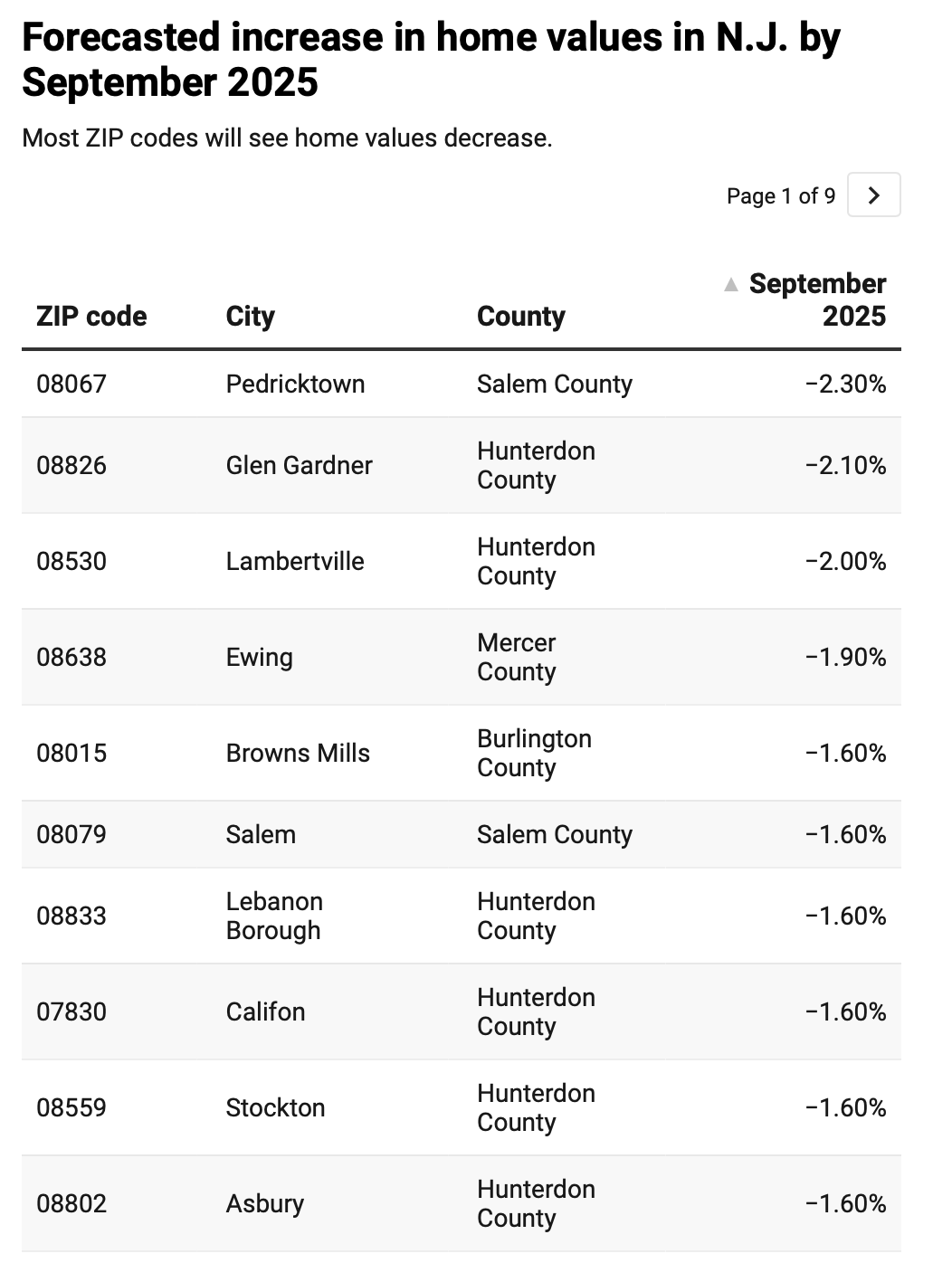This screenshot has height=1263, width=952.
Task: Sort table by County column header
Action: tap(521, 316)
